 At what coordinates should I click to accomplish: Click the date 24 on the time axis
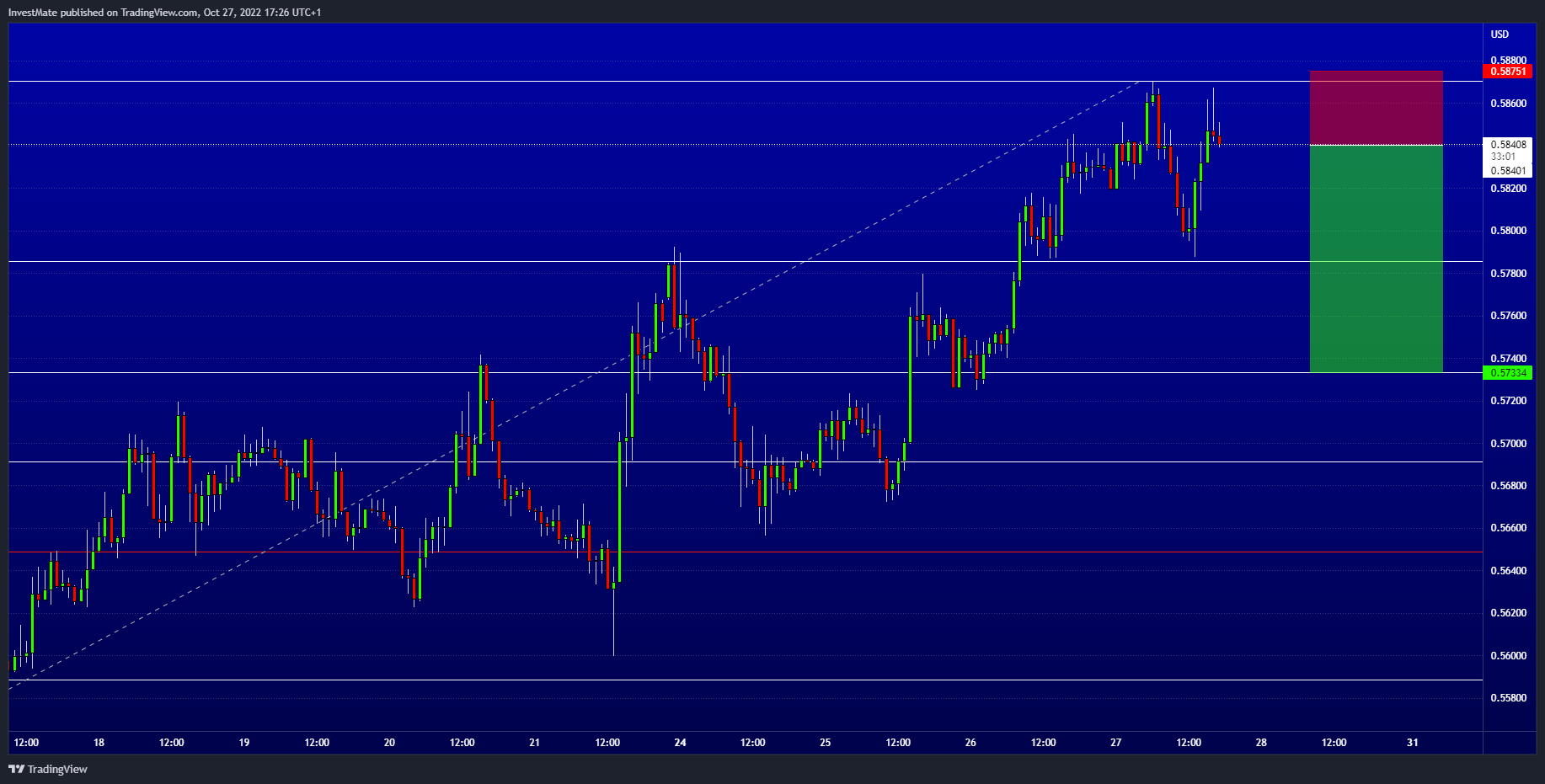coord(680,743)
